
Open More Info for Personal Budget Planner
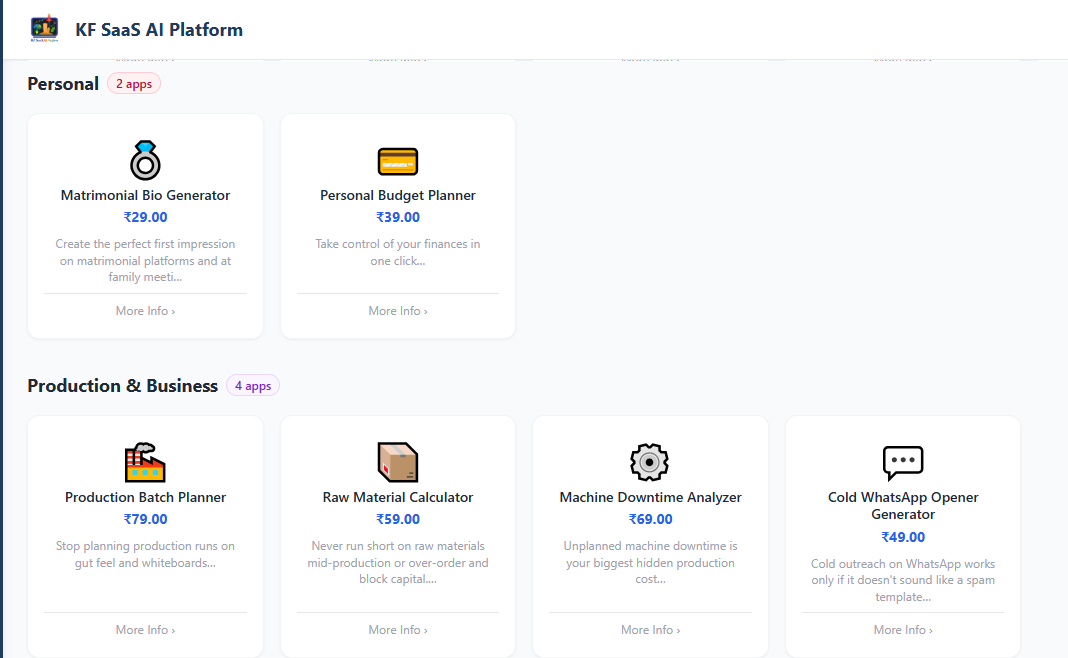(x=397, y=310)
